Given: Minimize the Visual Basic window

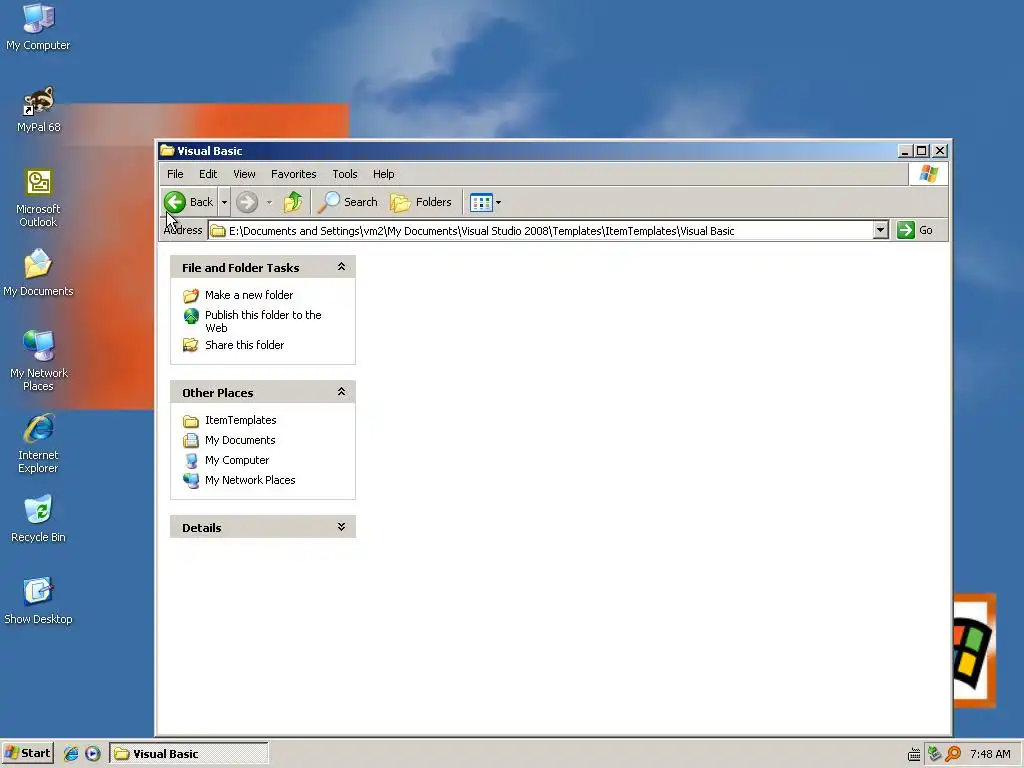Looking at the screenshot, I should click(905, 151).
